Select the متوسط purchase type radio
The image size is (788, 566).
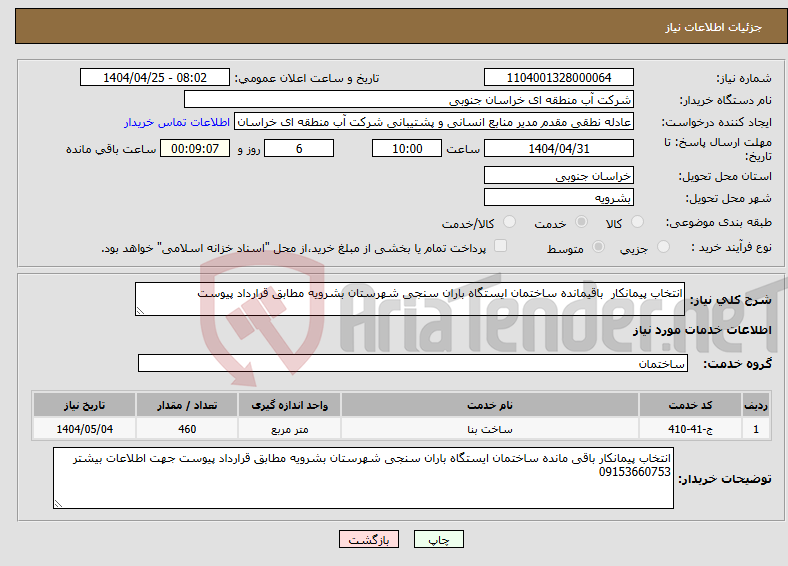[598, 246]
